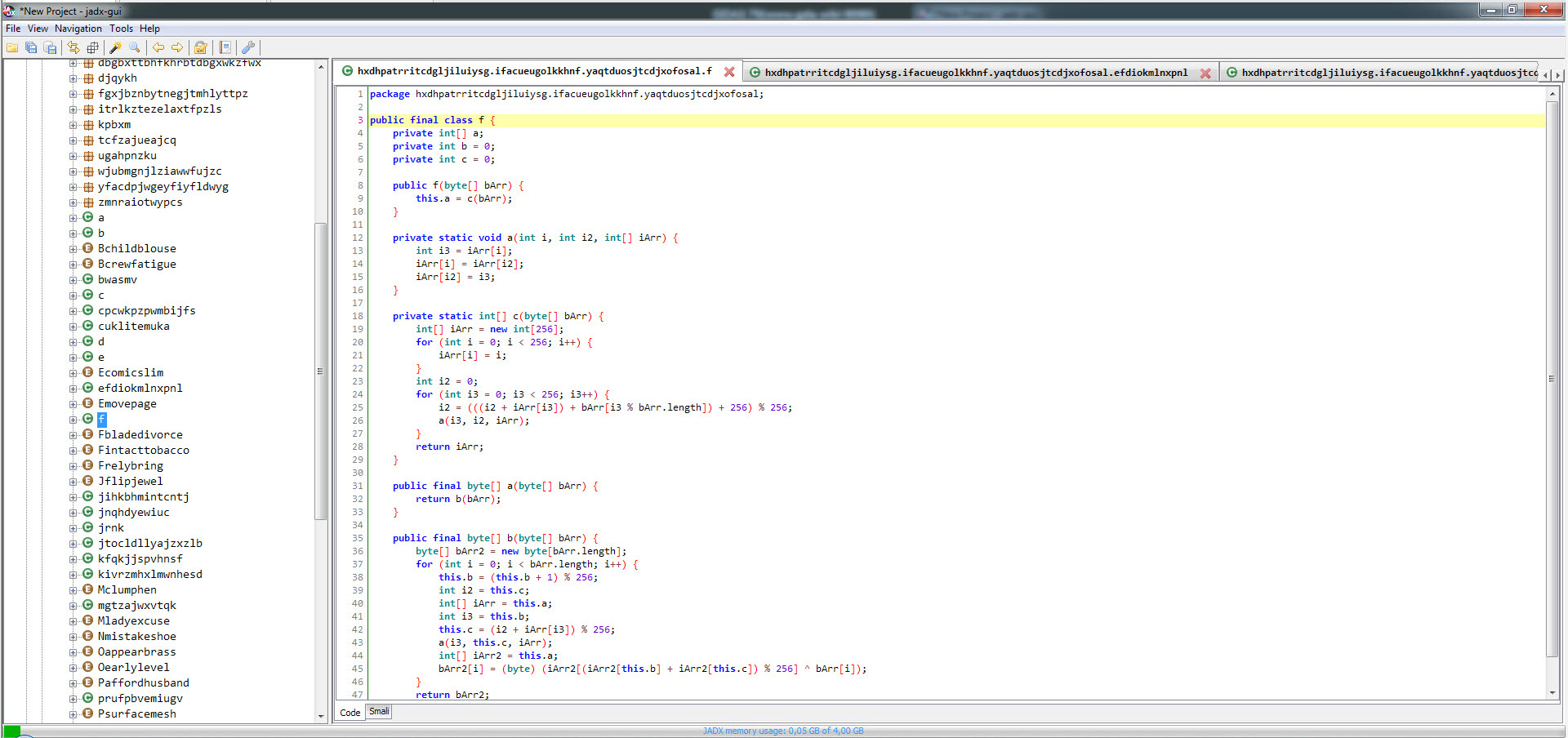This screenshot has height=738, width=1568.
Task: Select the bwasmv class in tree
Action: (x=117, y=279)
